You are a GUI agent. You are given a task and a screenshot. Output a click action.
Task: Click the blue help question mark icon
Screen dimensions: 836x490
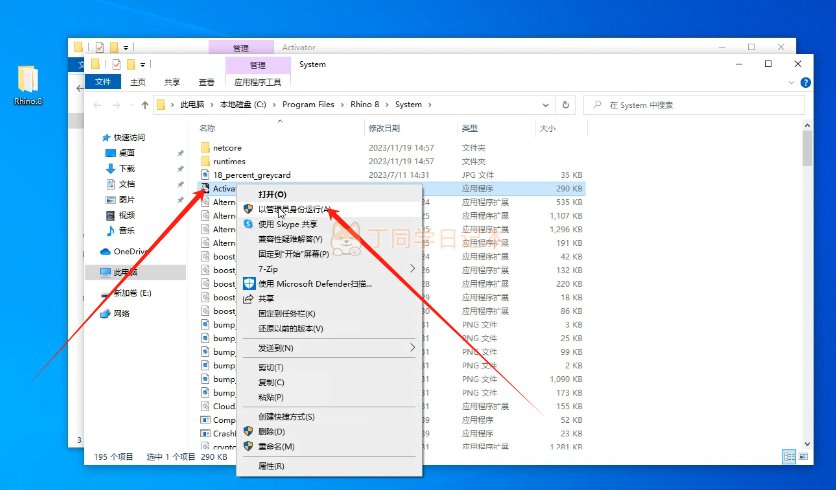[806, 82]
